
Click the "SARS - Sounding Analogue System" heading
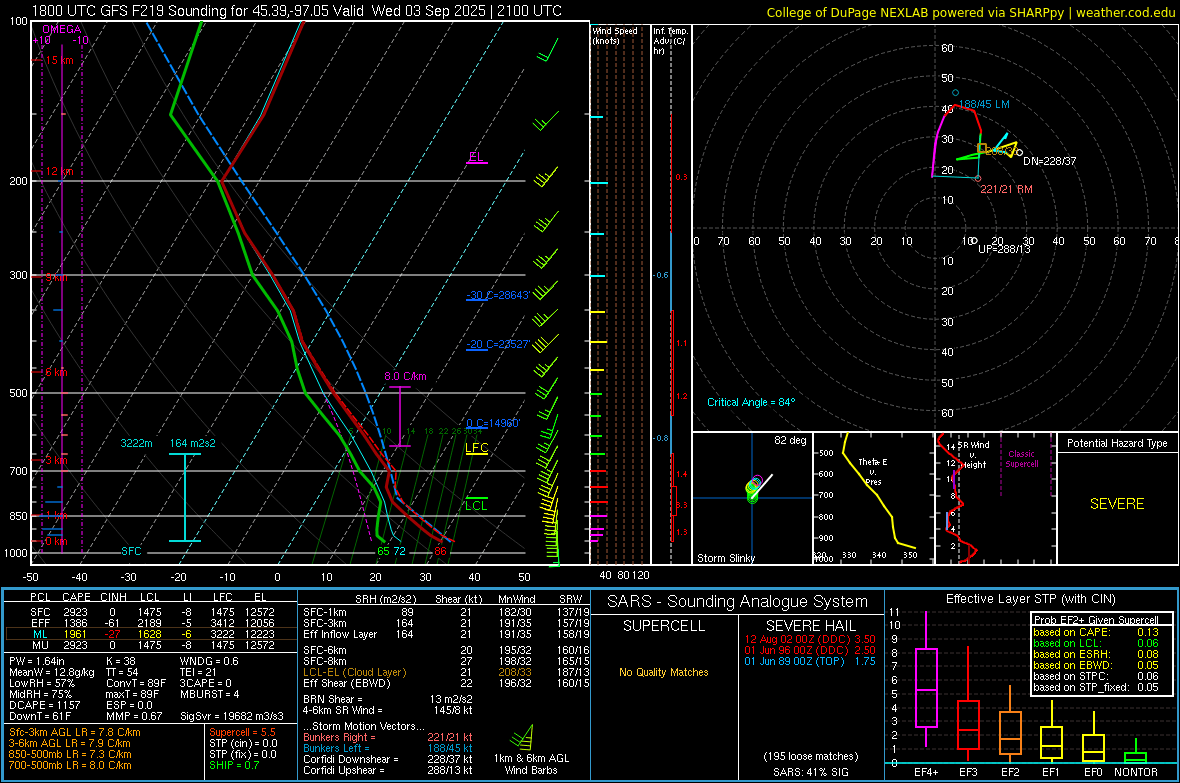pos(738,602)
